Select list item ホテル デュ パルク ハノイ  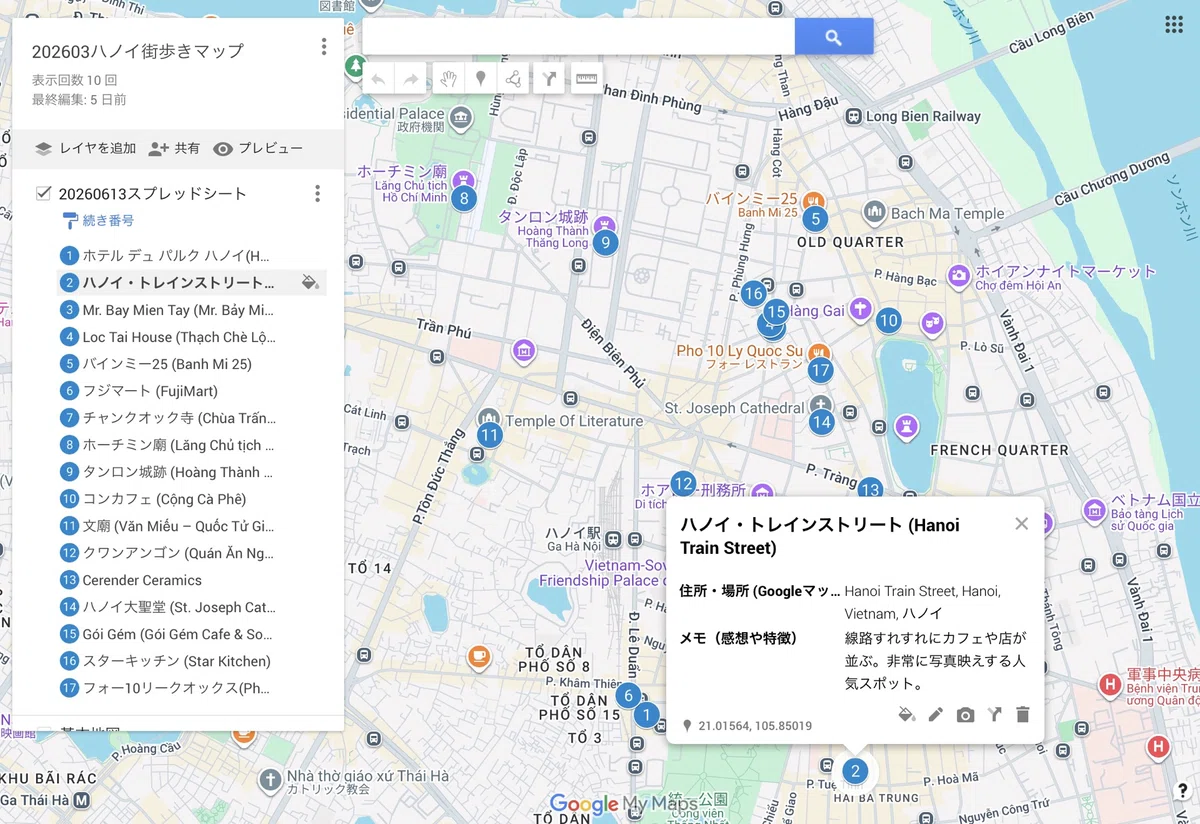pyautogui.click(x=193, y=256)
